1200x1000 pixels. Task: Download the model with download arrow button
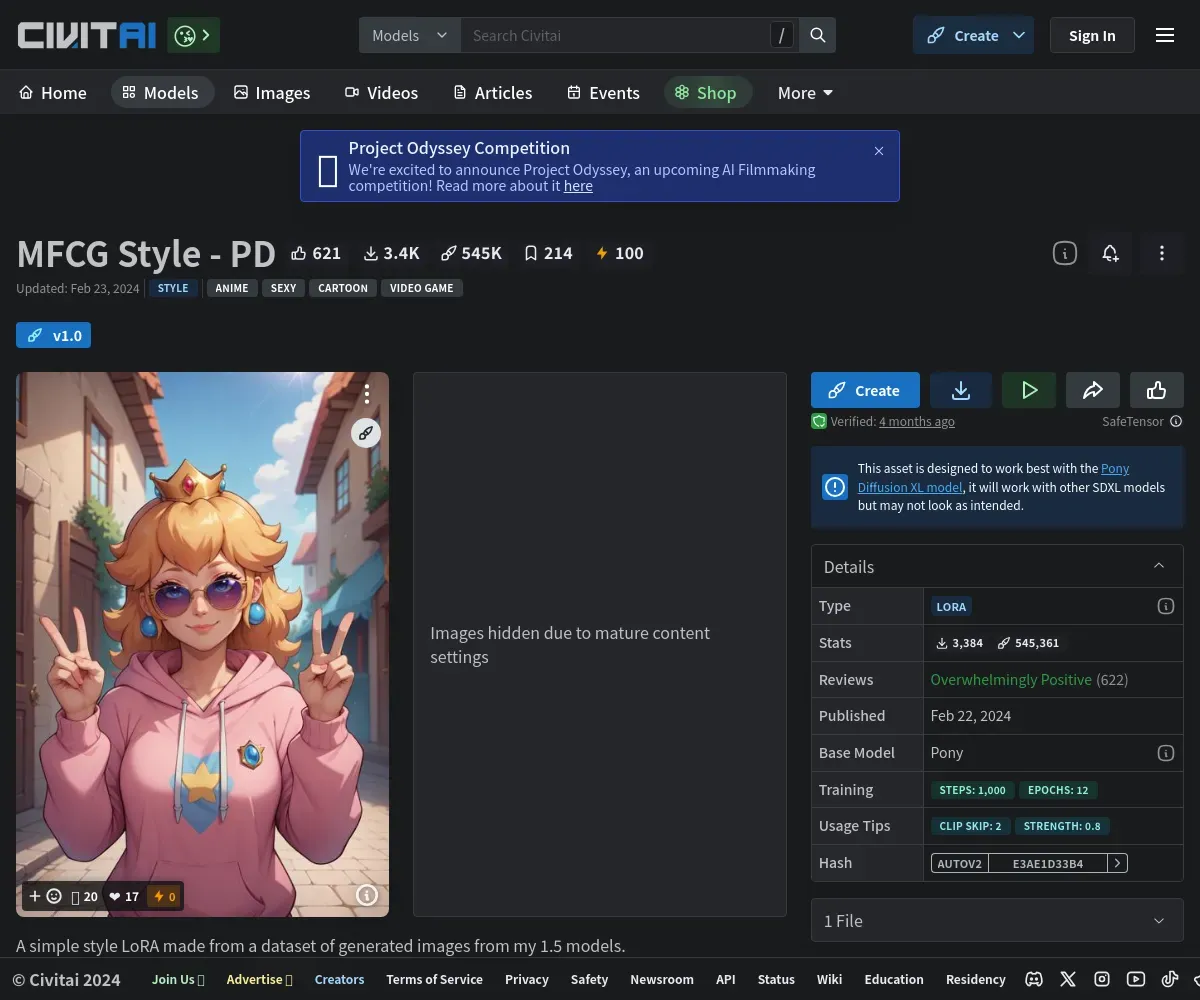point(961,390)
